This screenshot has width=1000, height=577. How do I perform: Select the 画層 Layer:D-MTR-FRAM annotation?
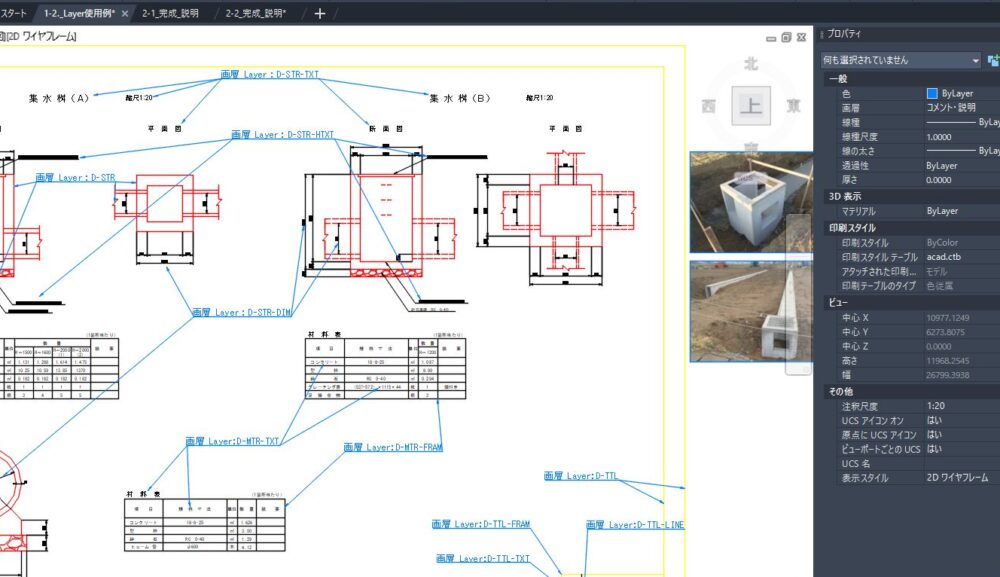[393, 448]
